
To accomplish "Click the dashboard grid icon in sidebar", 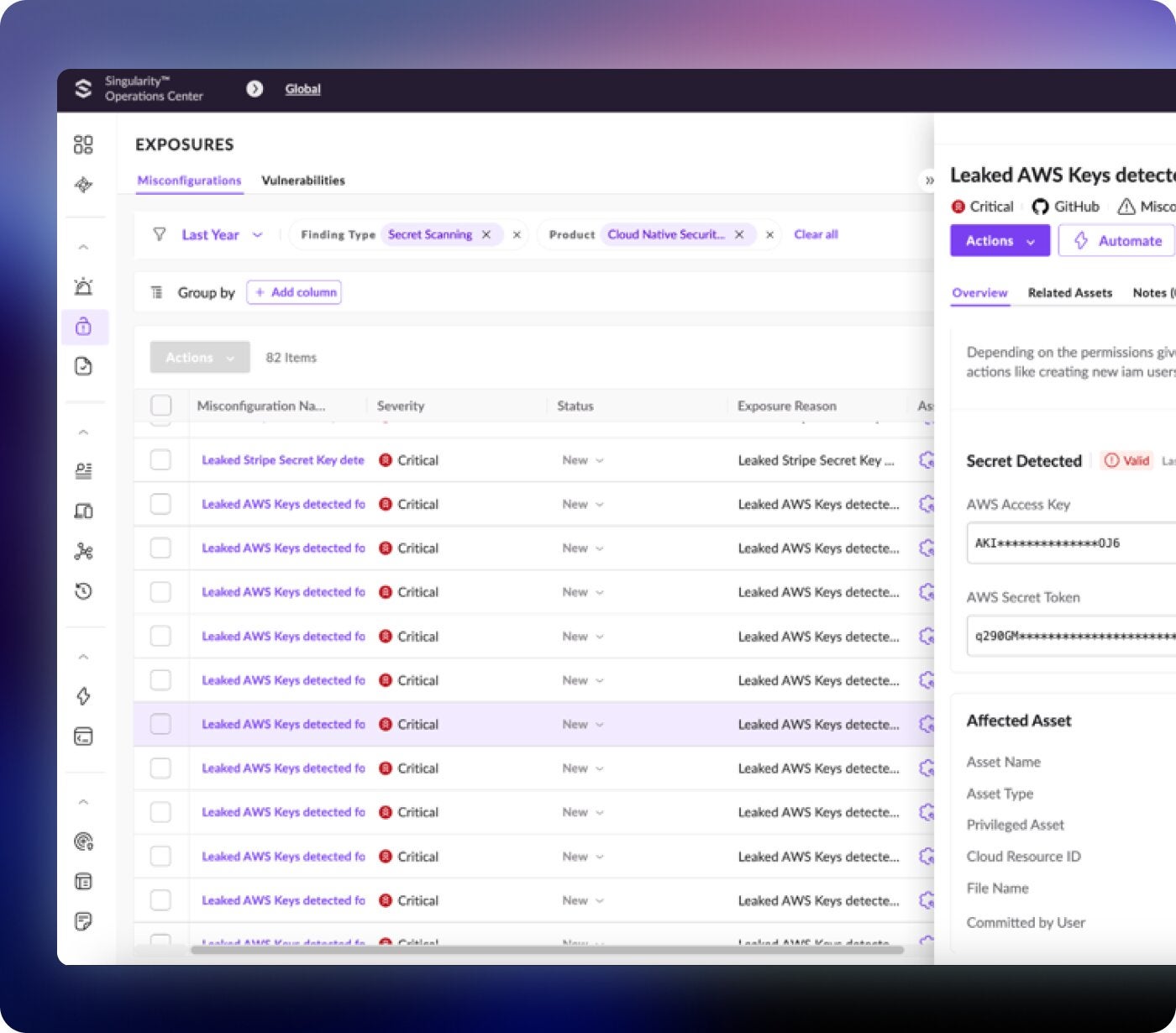I will tap(83, 144).
